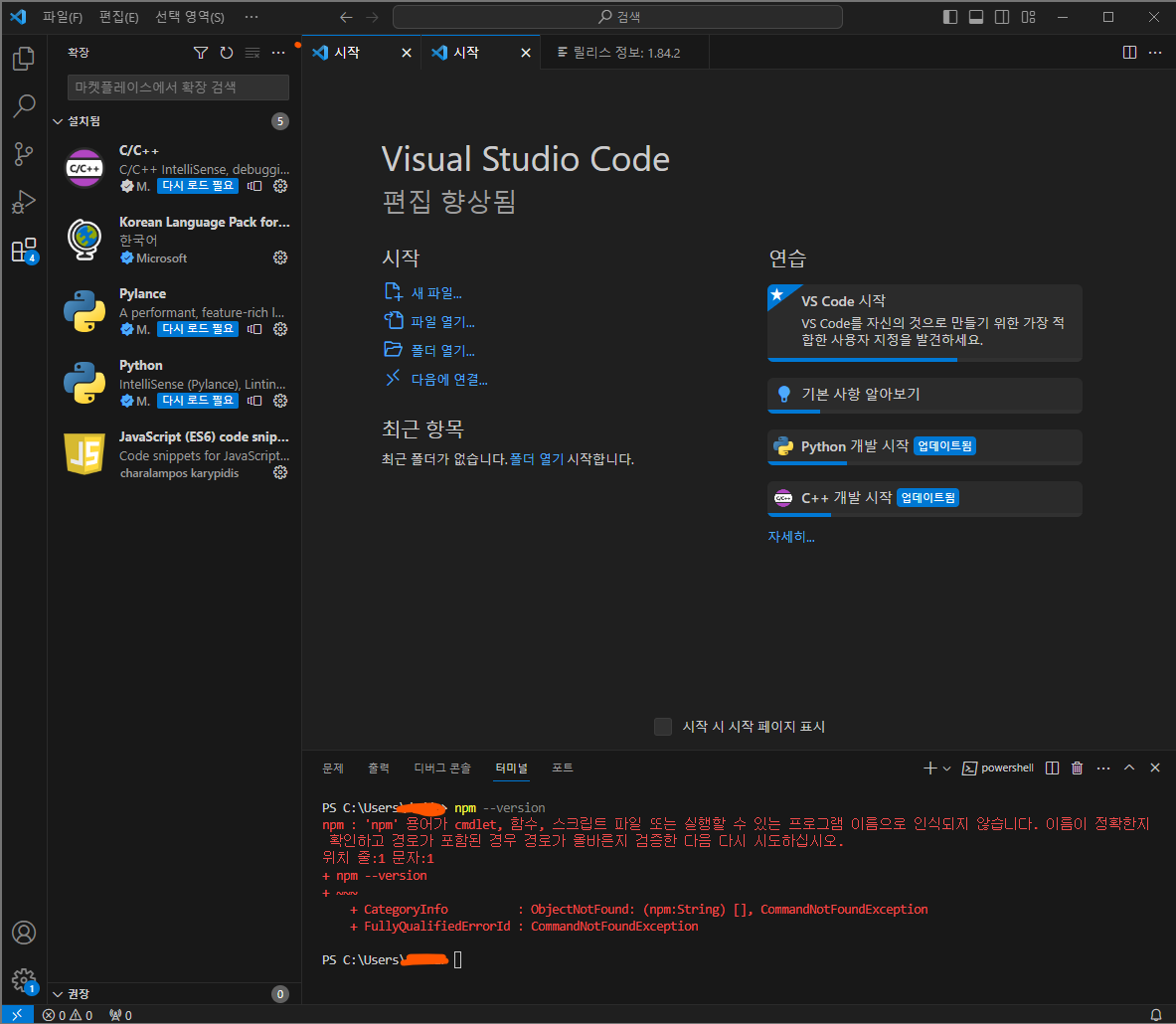Kill terminal with trash icon
Screen dimensions: 1176x1024
coord(1077,768)
